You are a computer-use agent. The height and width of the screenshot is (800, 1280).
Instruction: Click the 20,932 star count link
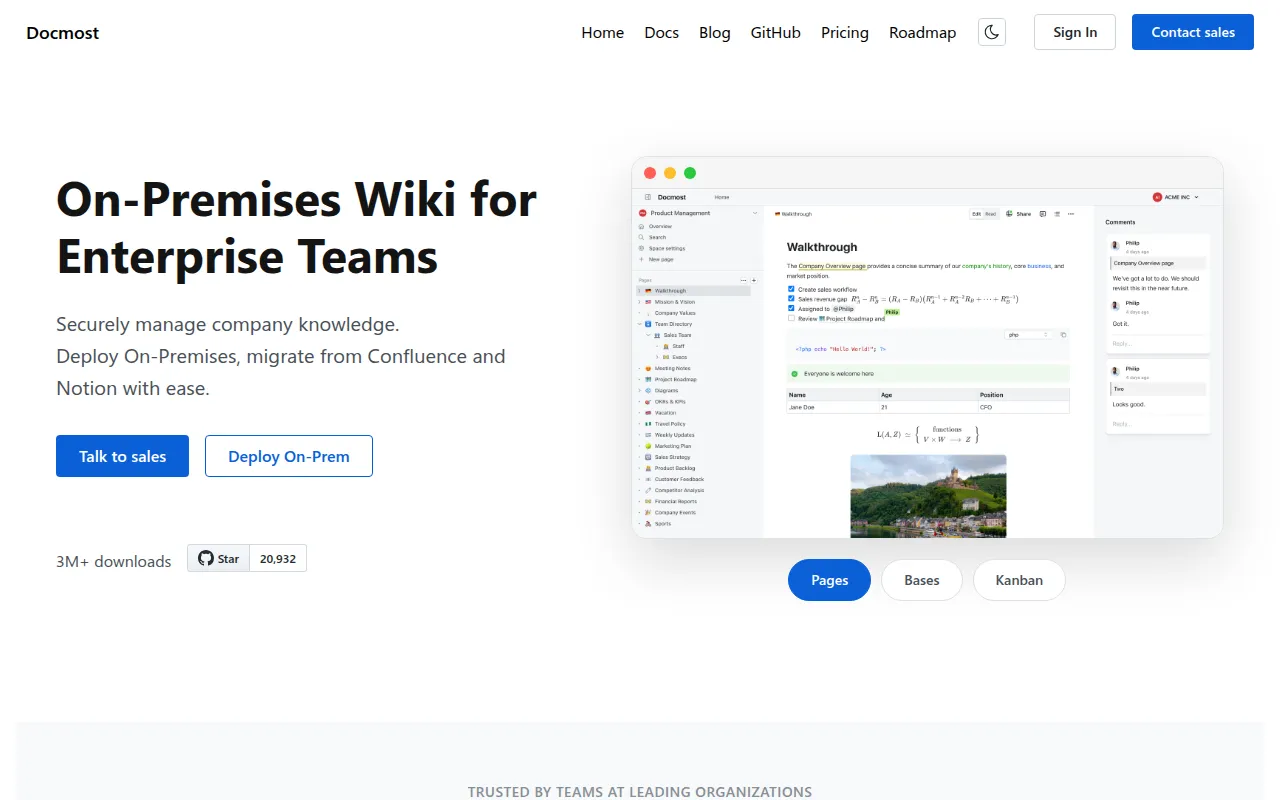pos(278,558)
